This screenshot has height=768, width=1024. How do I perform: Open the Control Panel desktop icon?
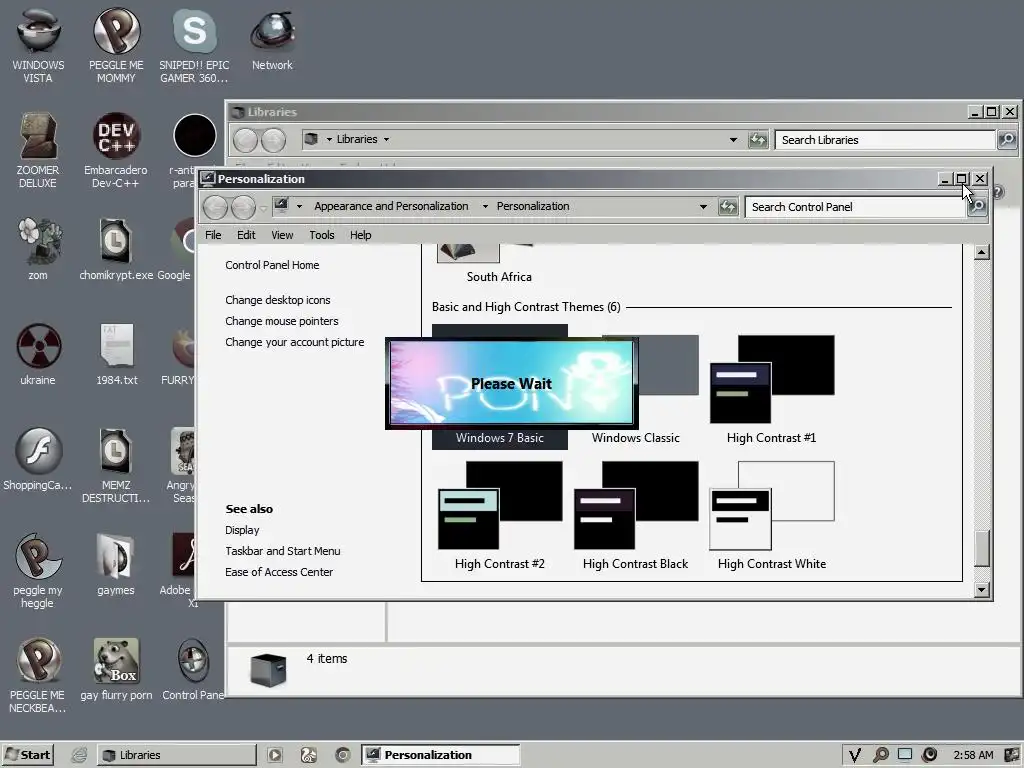coord(193,669)
